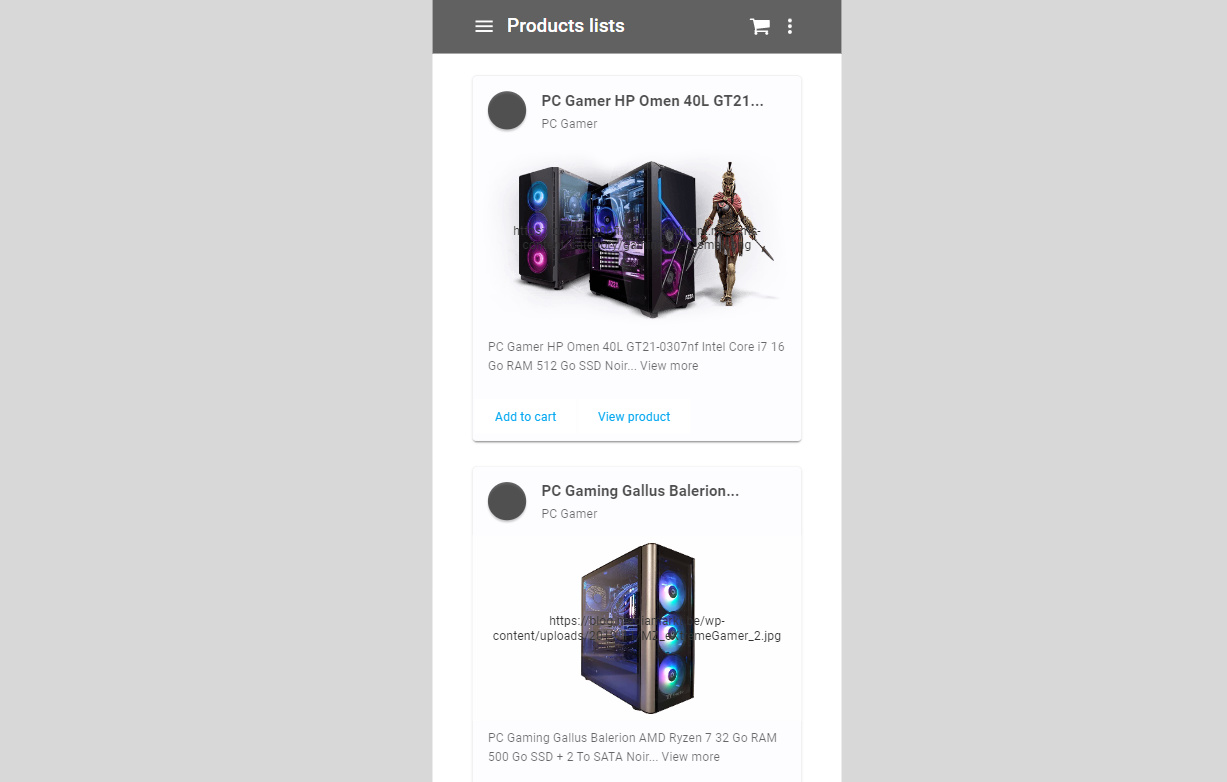Viewport: 1227px width, 782px height.
Task: Click the PC Gamer category under Gallus Balerion
Action: (x=569, y=514)
